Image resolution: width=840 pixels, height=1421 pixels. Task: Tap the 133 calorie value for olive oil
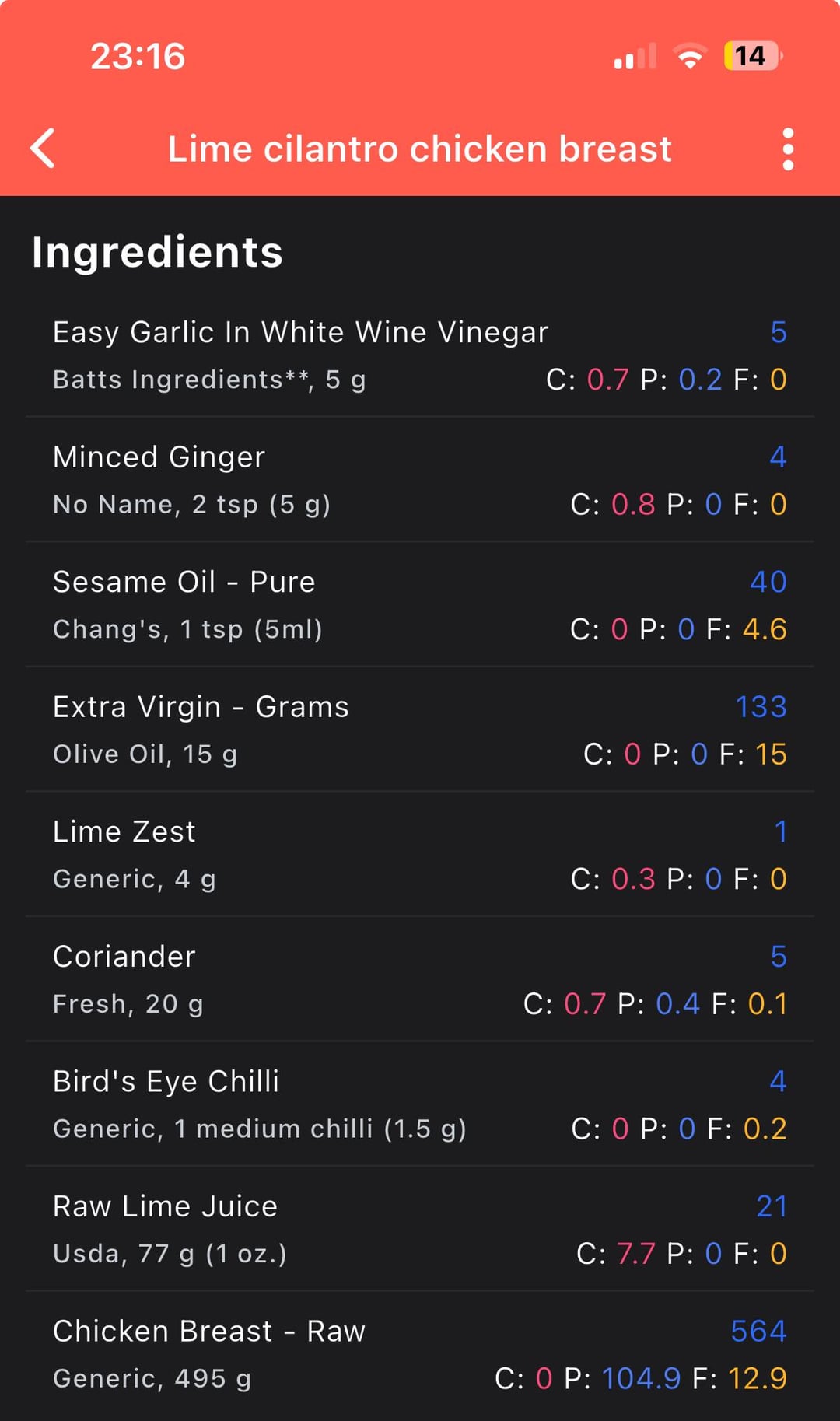click(761, 707)
